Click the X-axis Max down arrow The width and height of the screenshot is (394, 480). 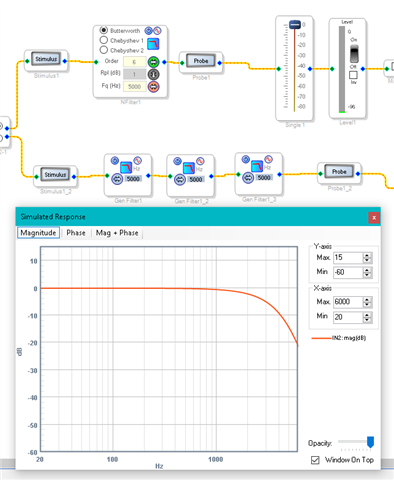coord(367,304)
